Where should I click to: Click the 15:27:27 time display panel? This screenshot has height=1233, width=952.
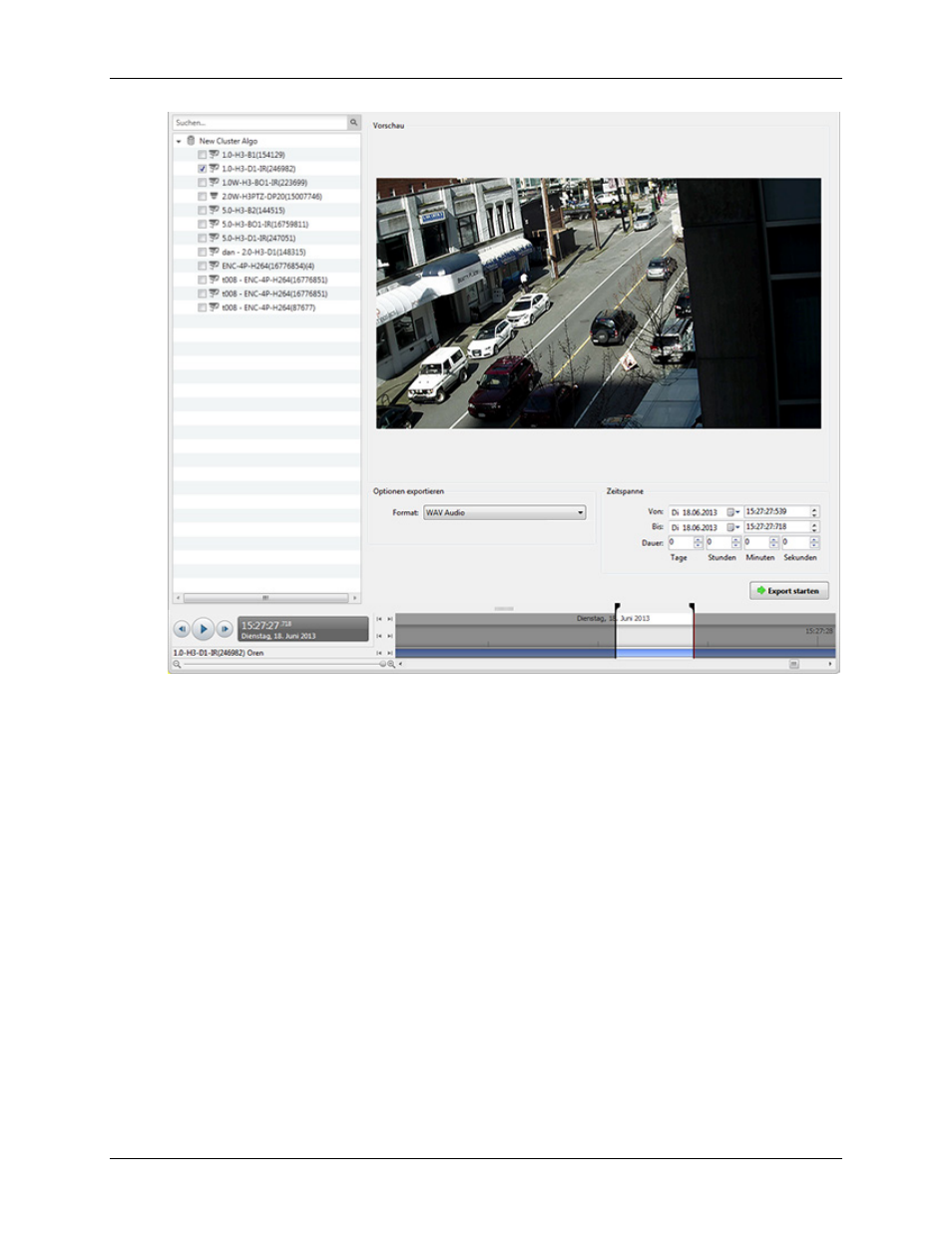pyautogui.click(x=303, y=629)
